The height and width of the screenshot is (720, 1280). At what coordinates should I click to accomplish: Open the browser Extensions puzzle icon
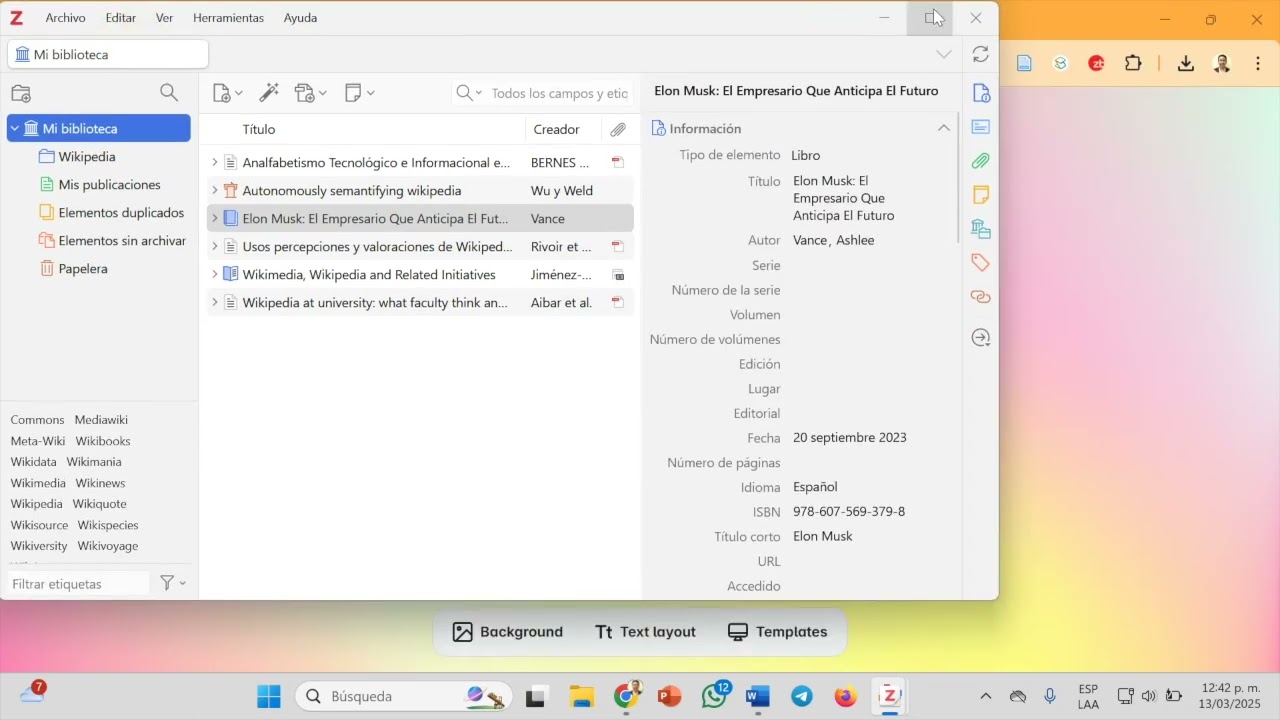pos(1133,63)
